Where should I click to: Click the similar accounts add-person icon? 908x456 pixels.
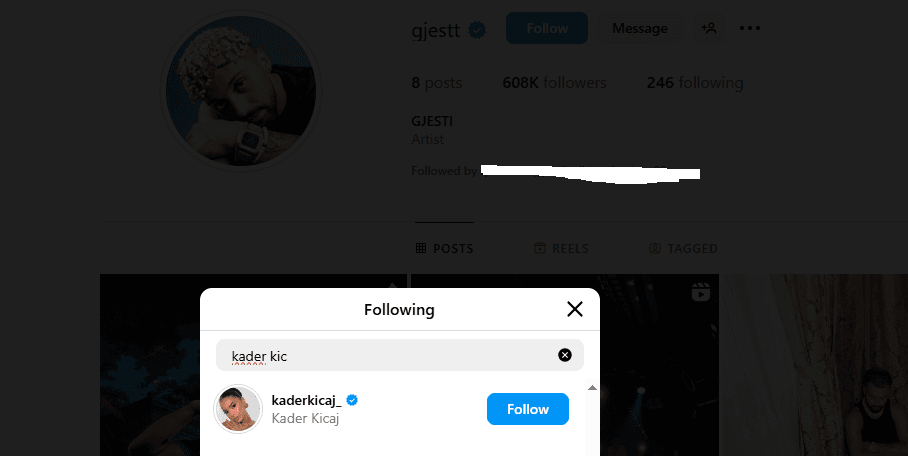709,28
